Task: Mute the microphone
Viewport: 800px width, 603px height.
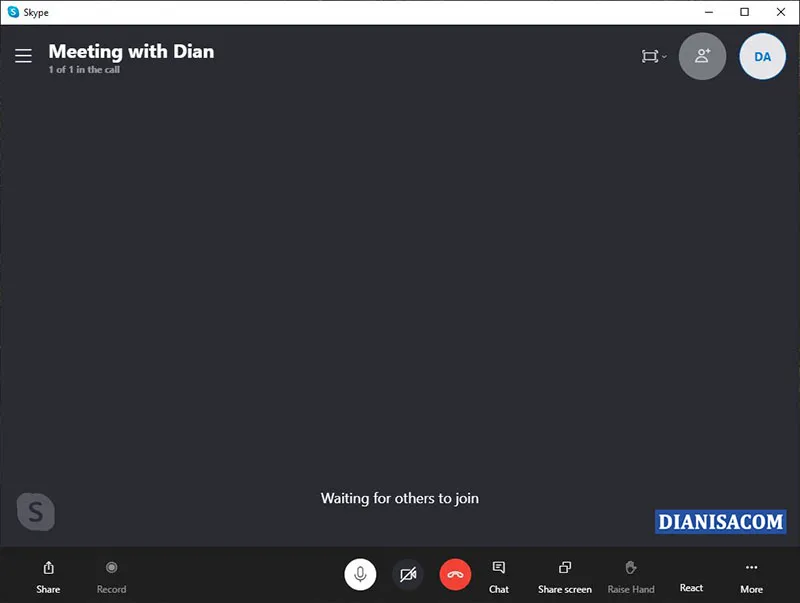Action: (361, 574)
